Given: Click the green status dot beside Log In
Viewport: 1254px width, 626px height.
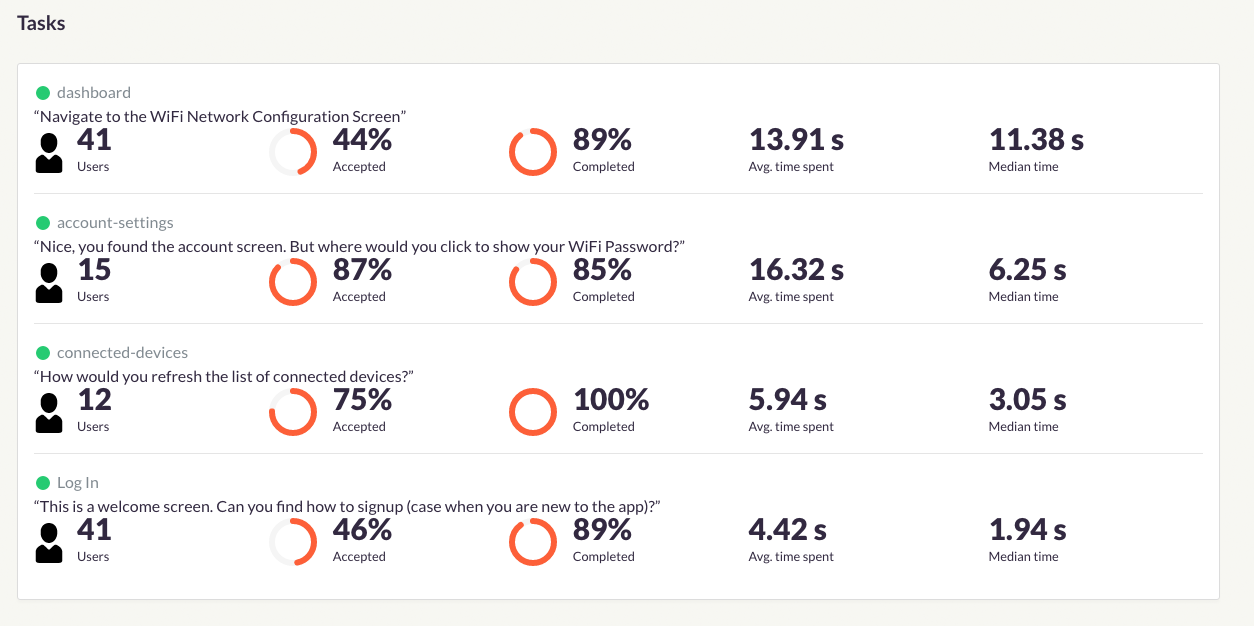Looking at the screenshot, I should (43, 483).
